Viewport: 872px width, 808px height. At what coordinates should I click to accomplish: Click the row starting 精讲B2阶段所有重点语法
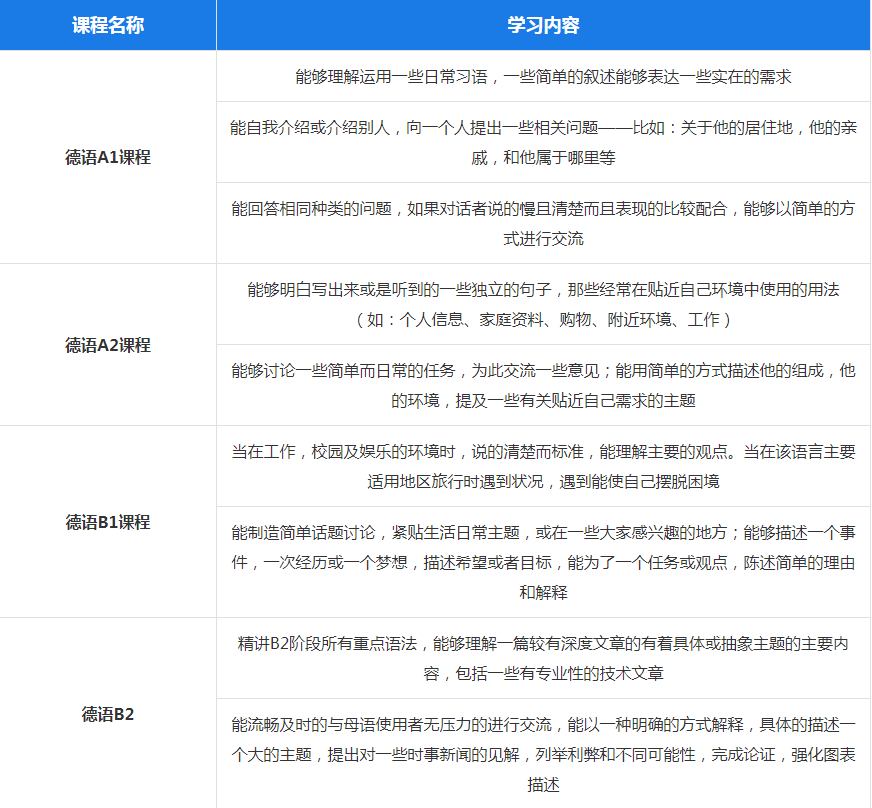tap(543, 658)
